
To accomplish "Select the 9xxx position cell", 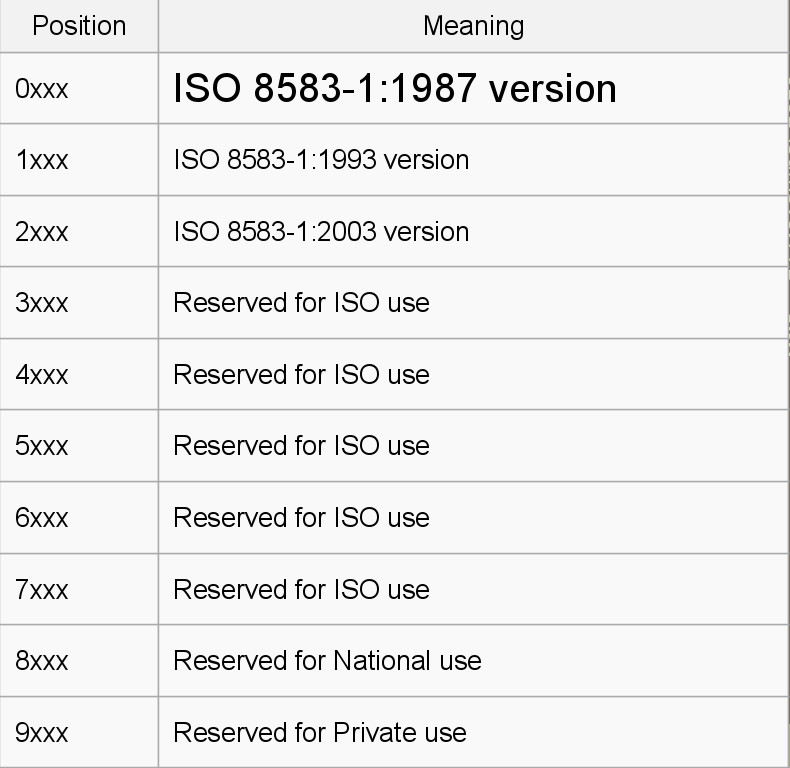I will click(79, 732).
